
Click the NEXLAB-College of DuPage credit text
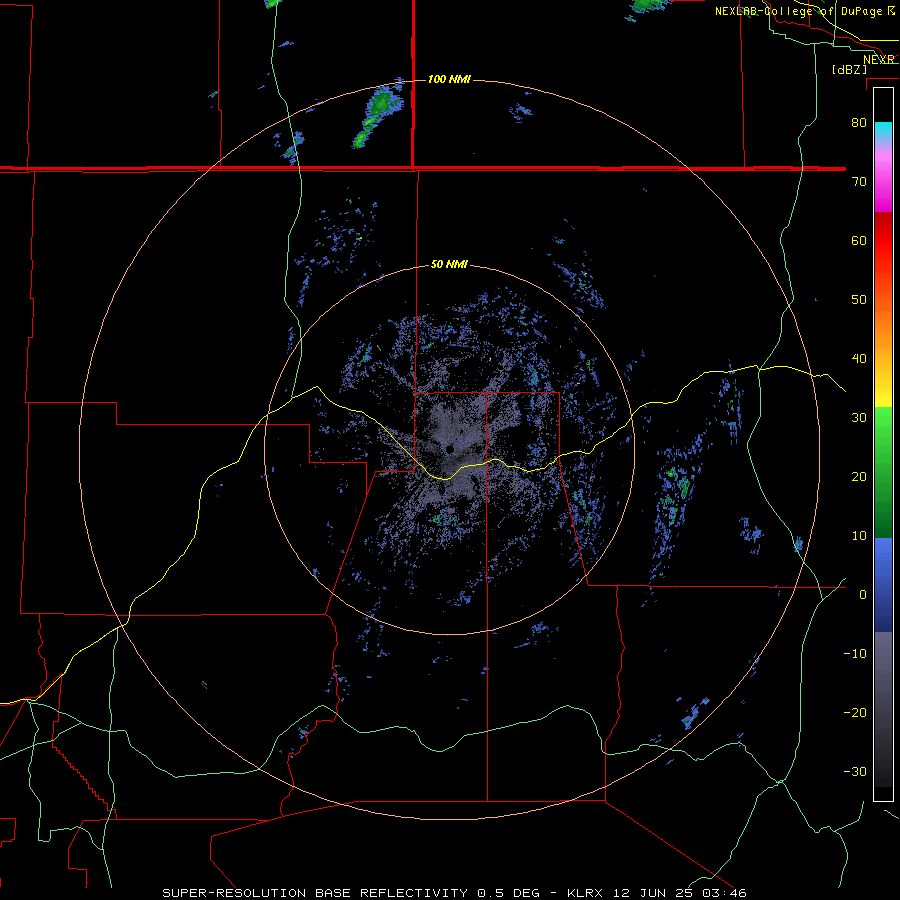tap(798, 11)
